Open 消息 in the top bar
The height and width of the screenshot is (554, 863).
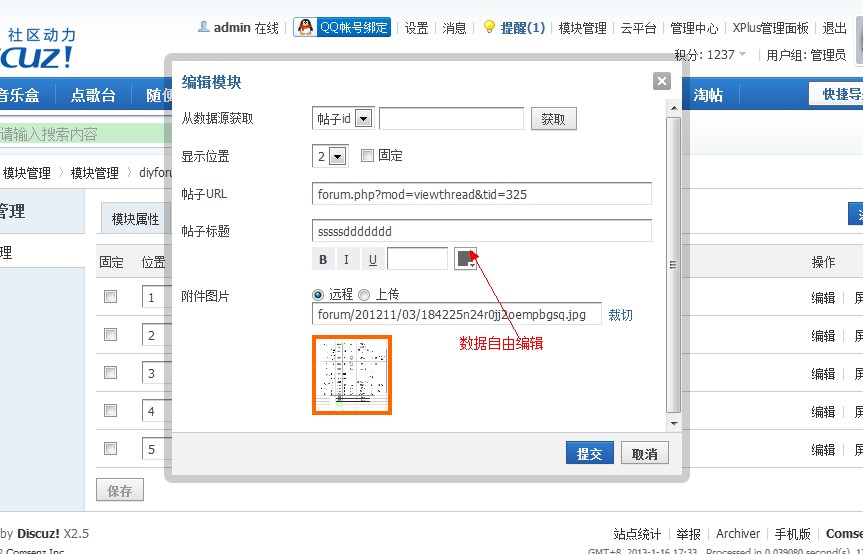point(454,28)
